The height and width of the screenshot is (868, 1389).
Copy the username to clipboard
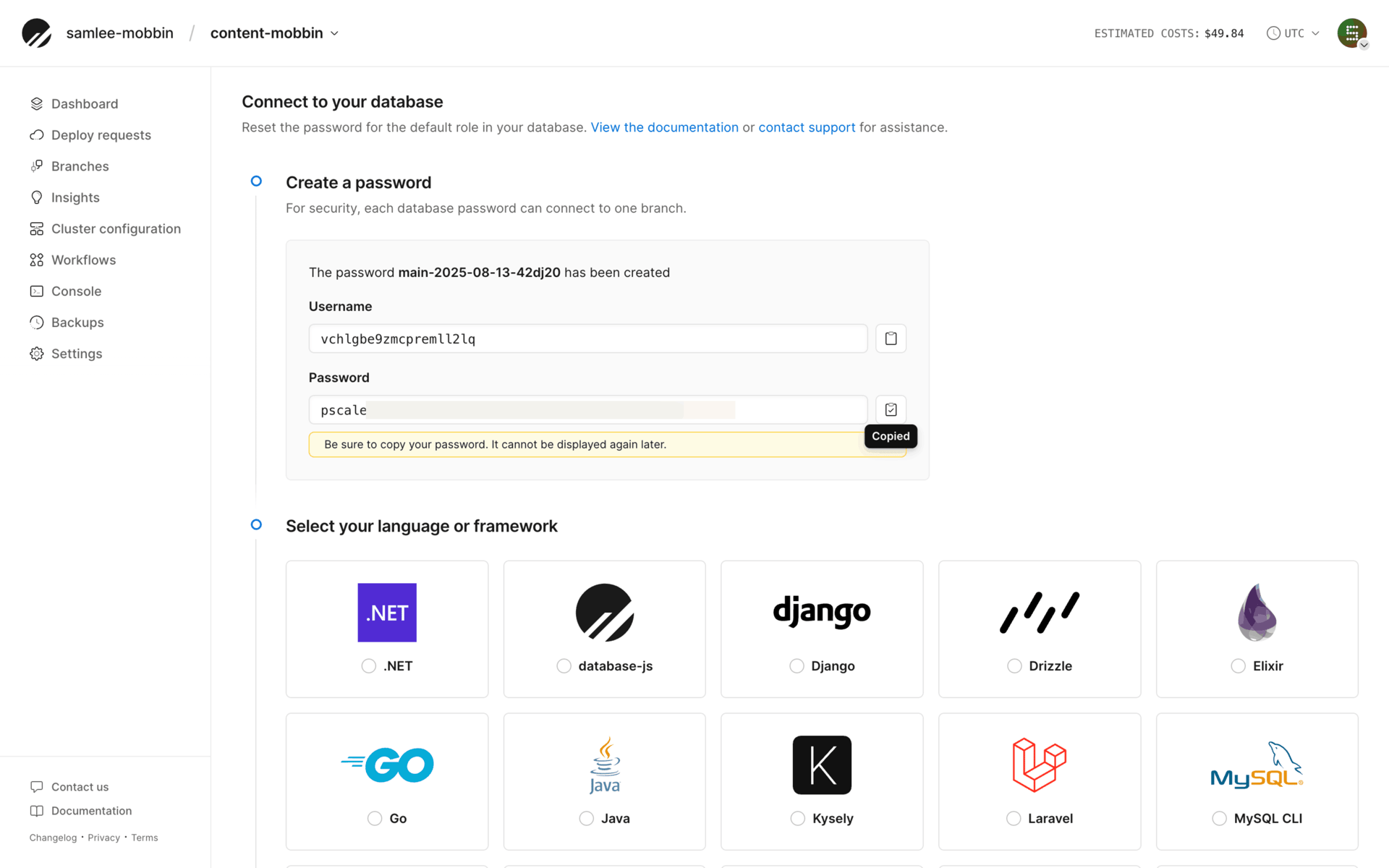(x=891, y=339)
